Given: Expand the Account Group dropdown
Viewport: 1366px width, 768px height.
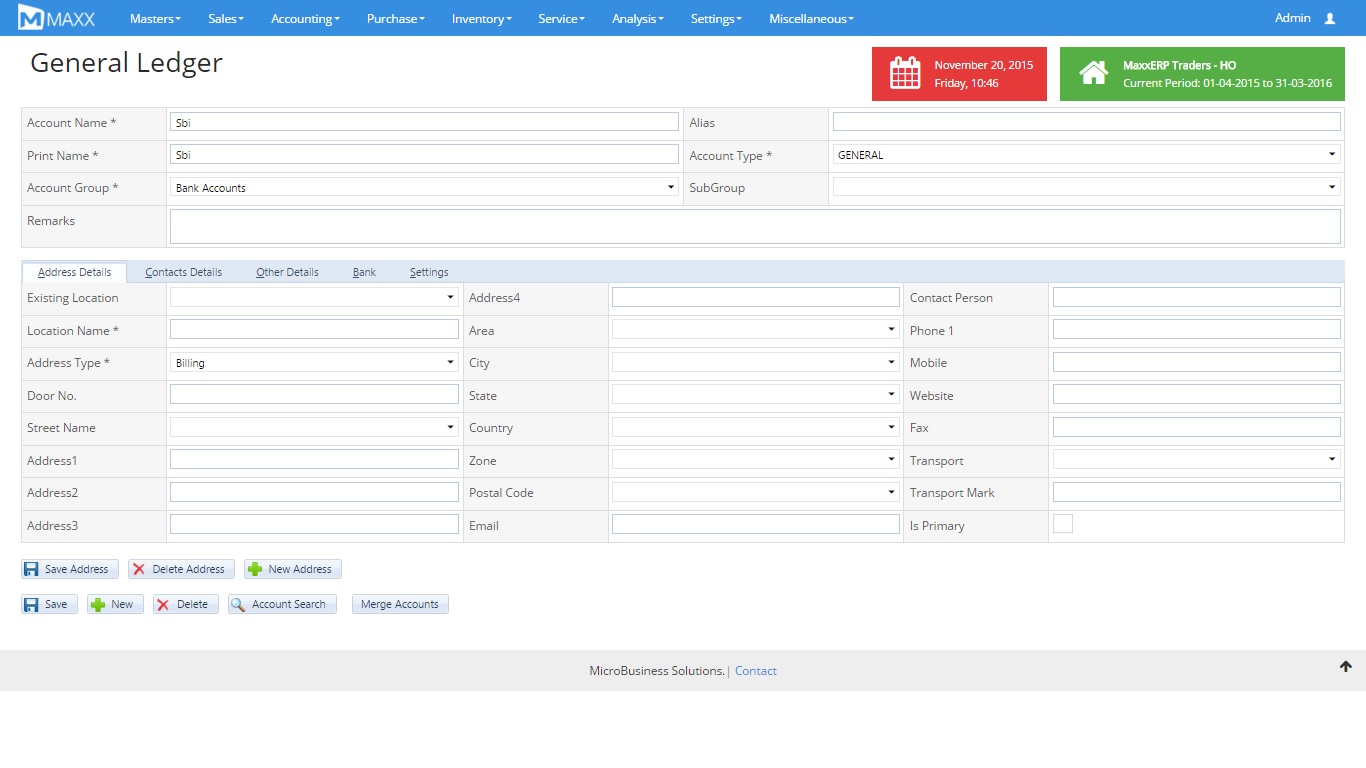Looking at the screenshot, I should coord(424,187).
